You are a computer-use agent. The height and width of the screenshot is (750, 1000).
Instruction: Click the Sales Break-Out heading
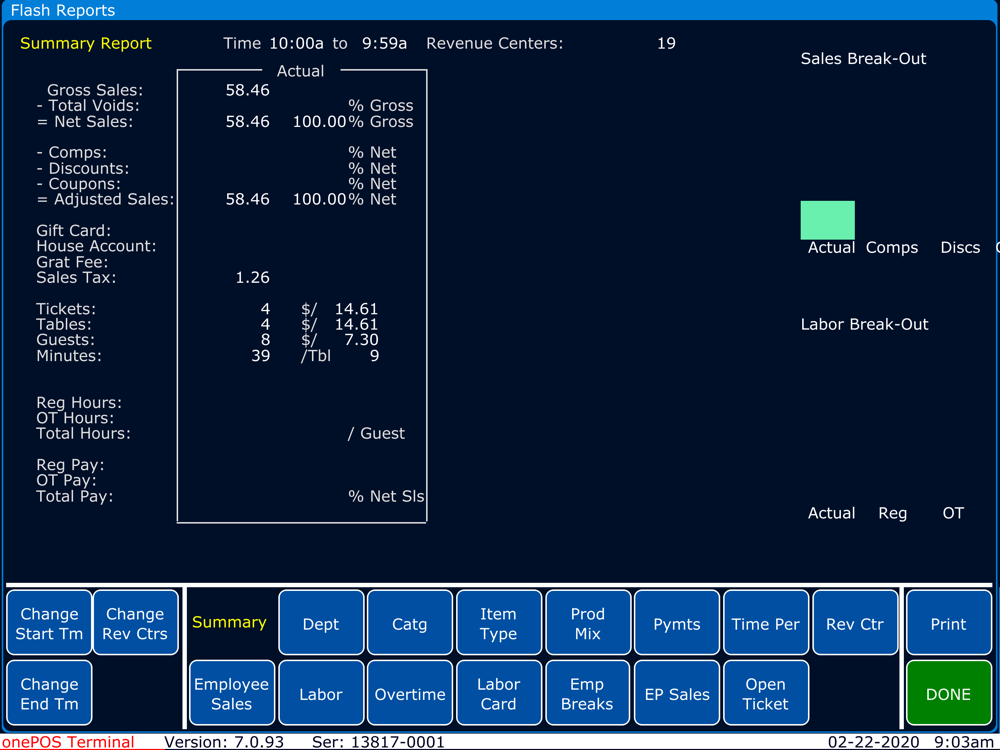(x=864, y=59)
